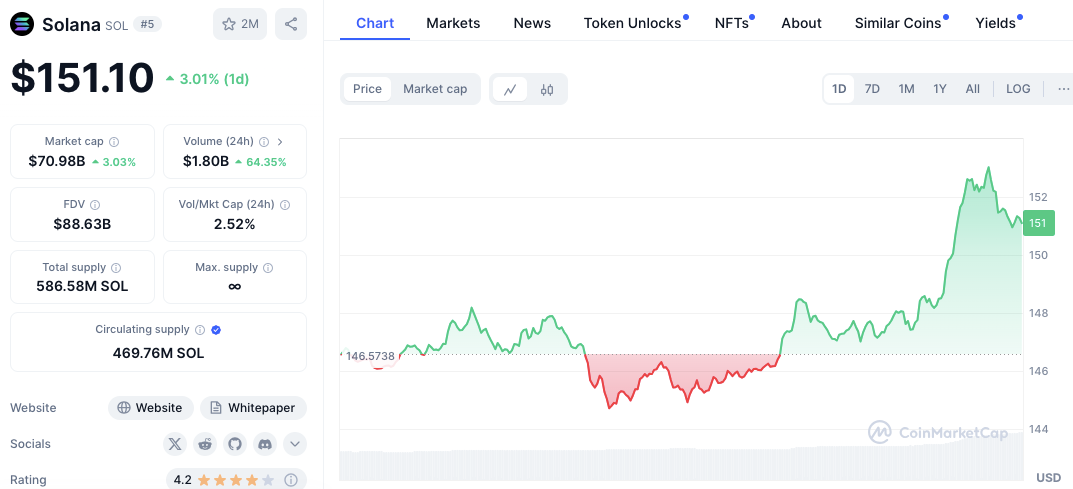Click the green 151 price label
1073x489 pixels.
(x=1038, y=223)
